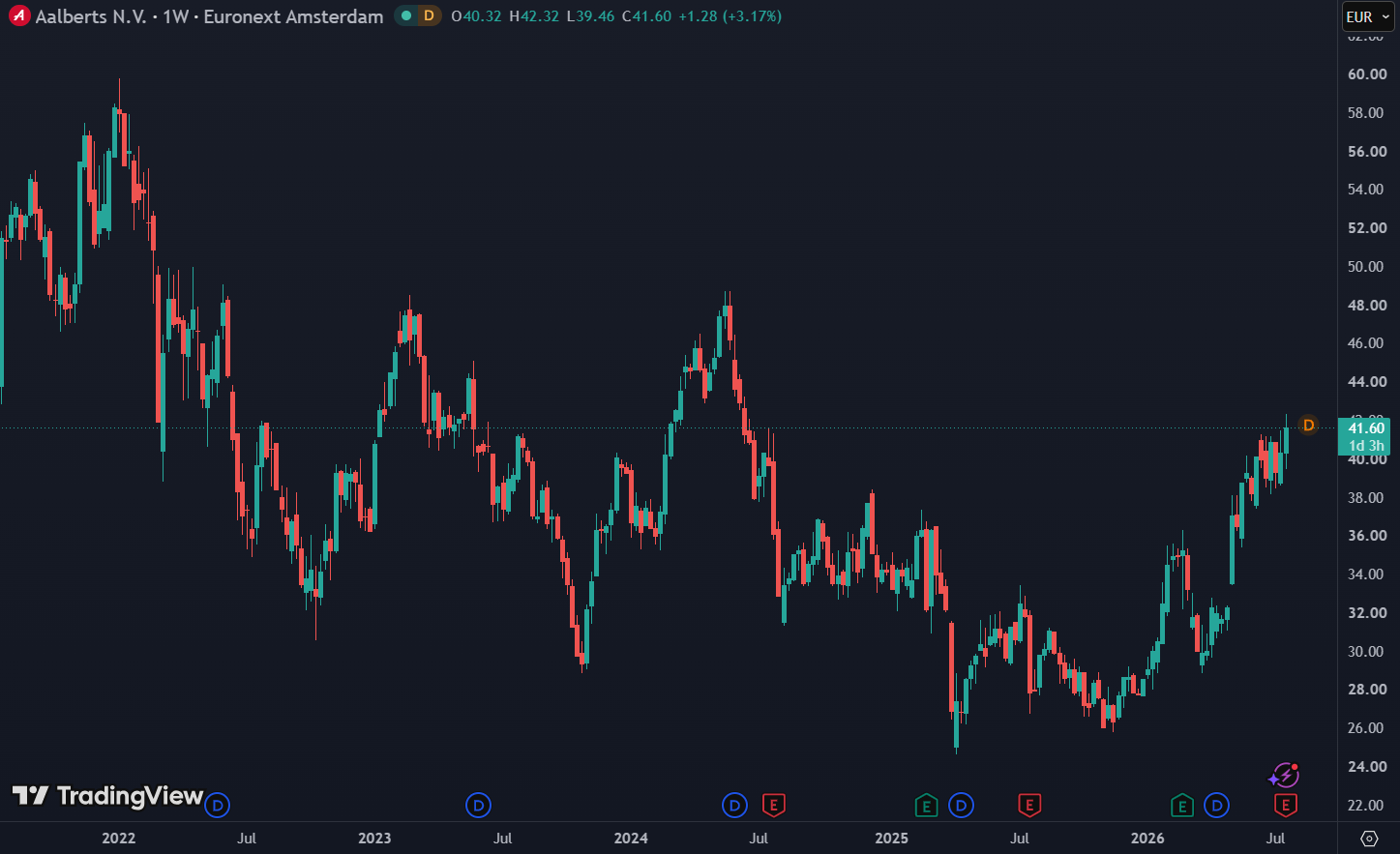The image size is (1400, 854).
Task: Click the orange D marker on the price line
Action: pyautogui.click(x=1308, y=425)
